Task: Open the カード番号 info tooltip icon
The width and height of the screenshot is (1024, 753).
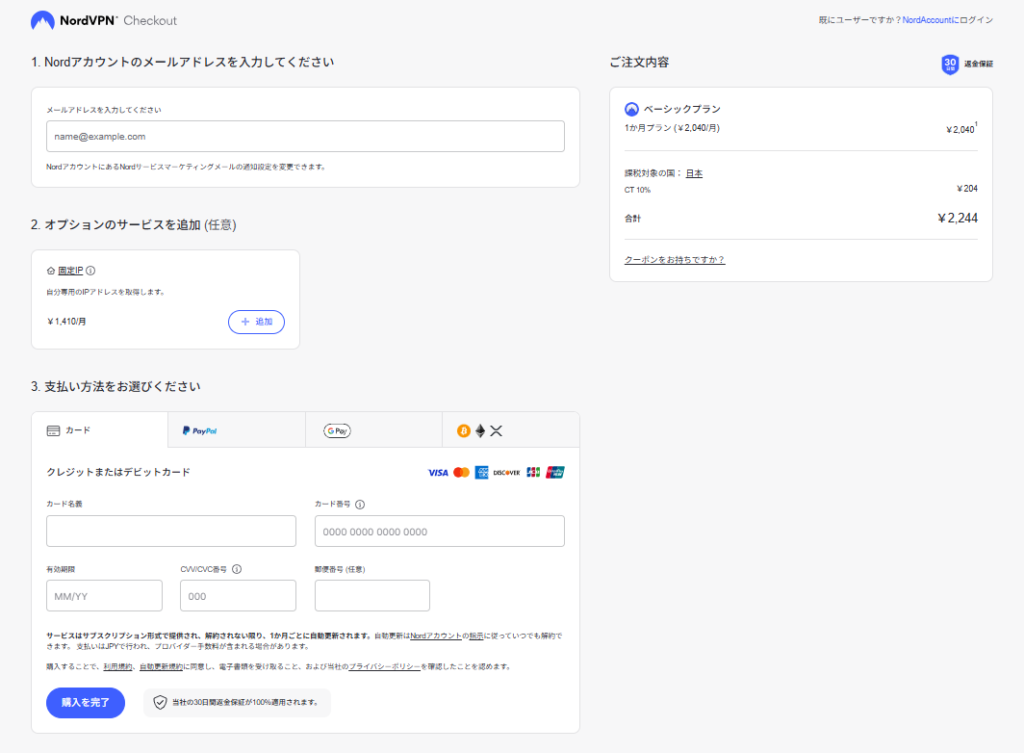Action: tap(362, 504)
